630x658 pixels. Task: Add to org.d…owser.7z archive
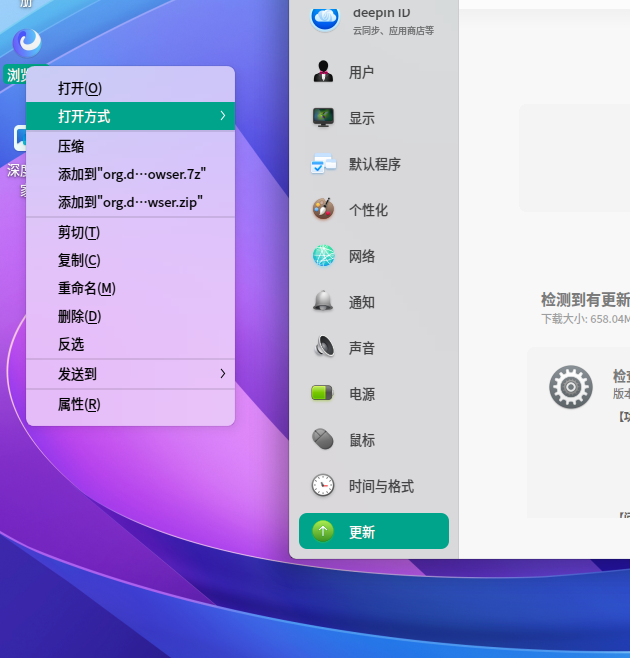tap(130, 174)
